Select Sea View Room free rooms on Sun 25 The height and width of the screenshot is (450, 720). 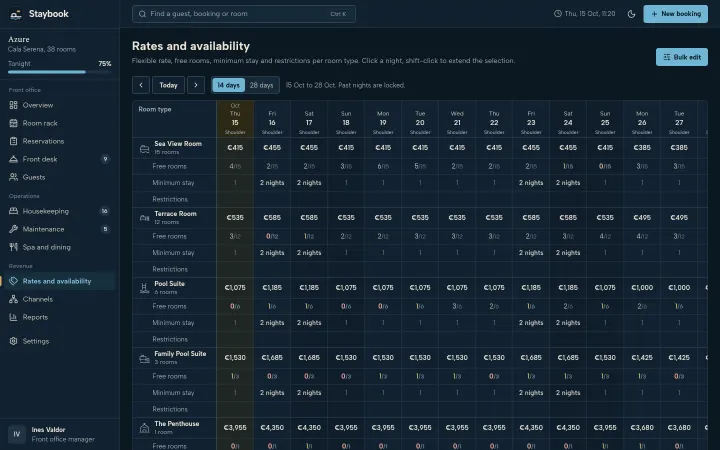(605, 166)
